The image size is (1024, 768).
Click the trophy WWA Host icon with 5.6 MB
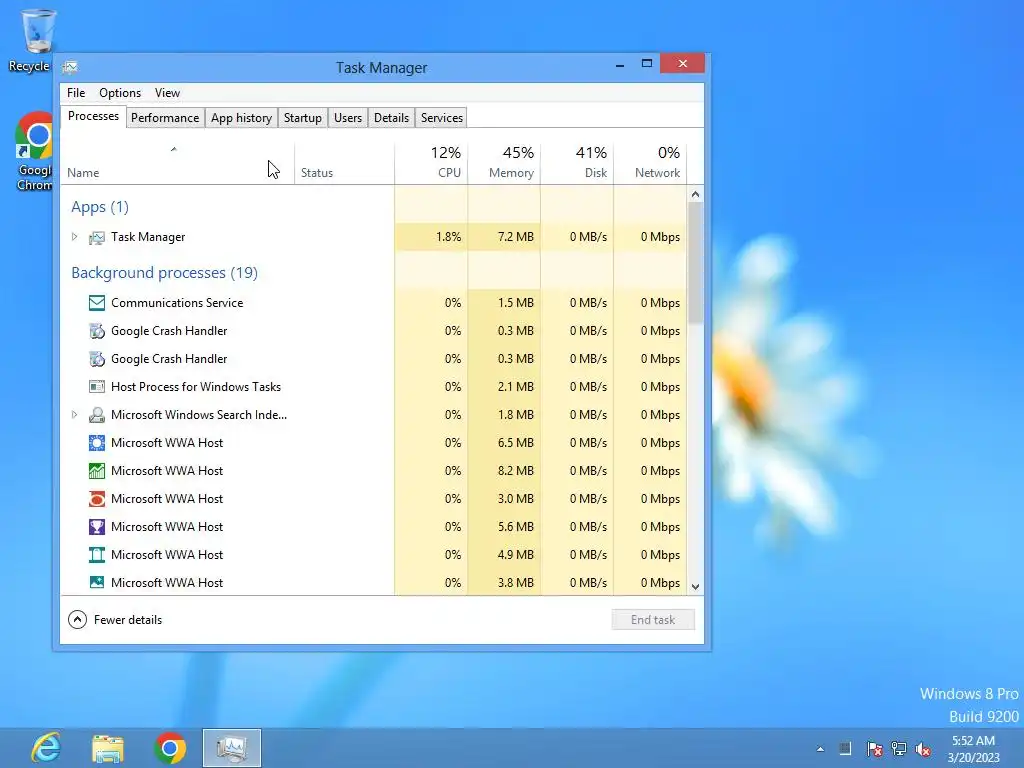[x=97, y=526]
